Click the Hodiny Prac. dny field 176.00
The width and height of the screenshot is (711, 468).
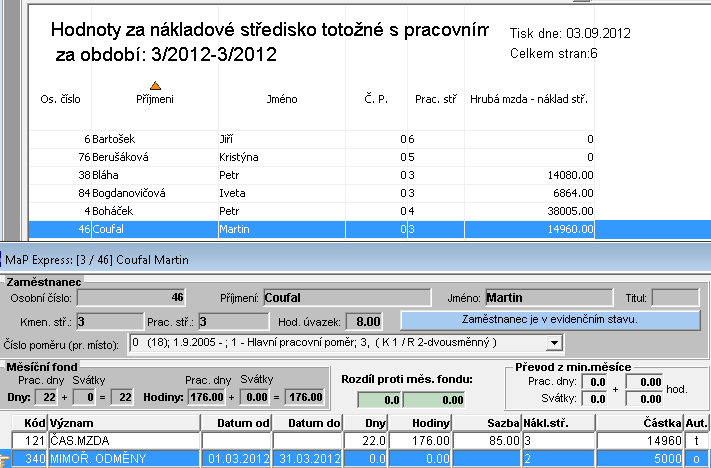click(207, 397)
